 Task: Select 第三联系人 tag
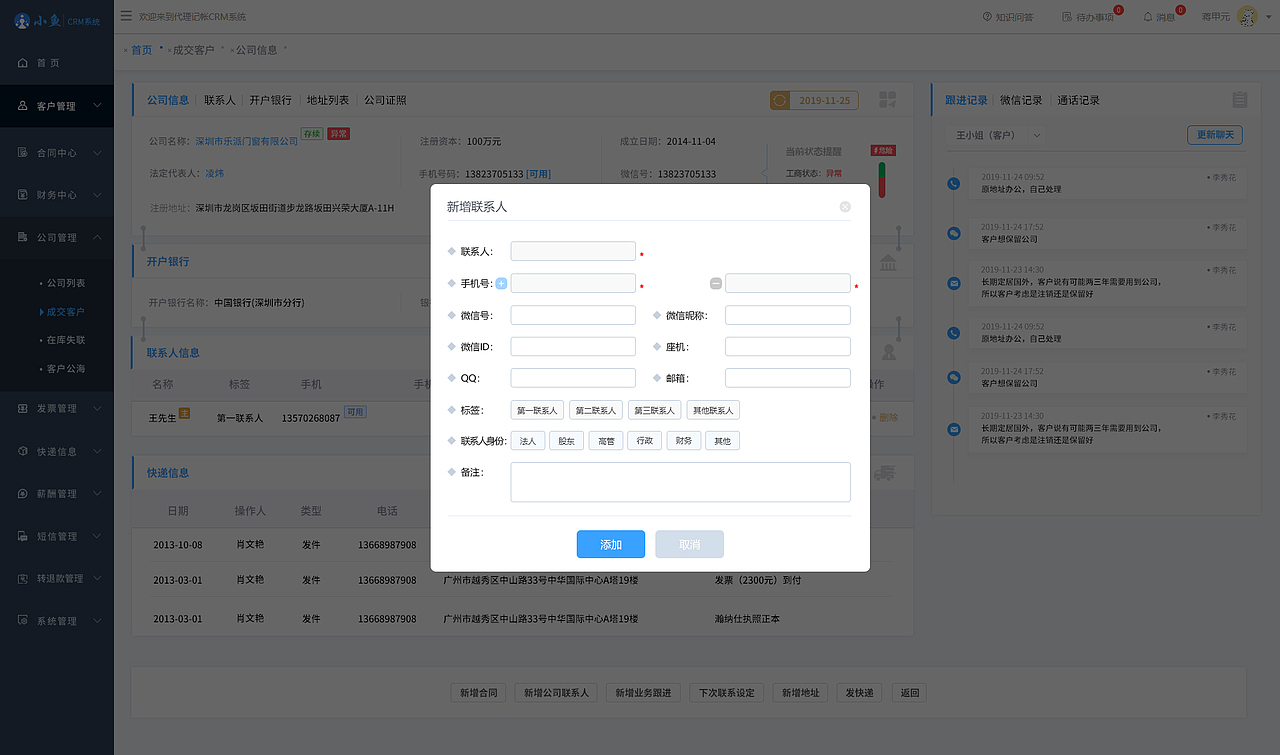click(x=654, y=410)
